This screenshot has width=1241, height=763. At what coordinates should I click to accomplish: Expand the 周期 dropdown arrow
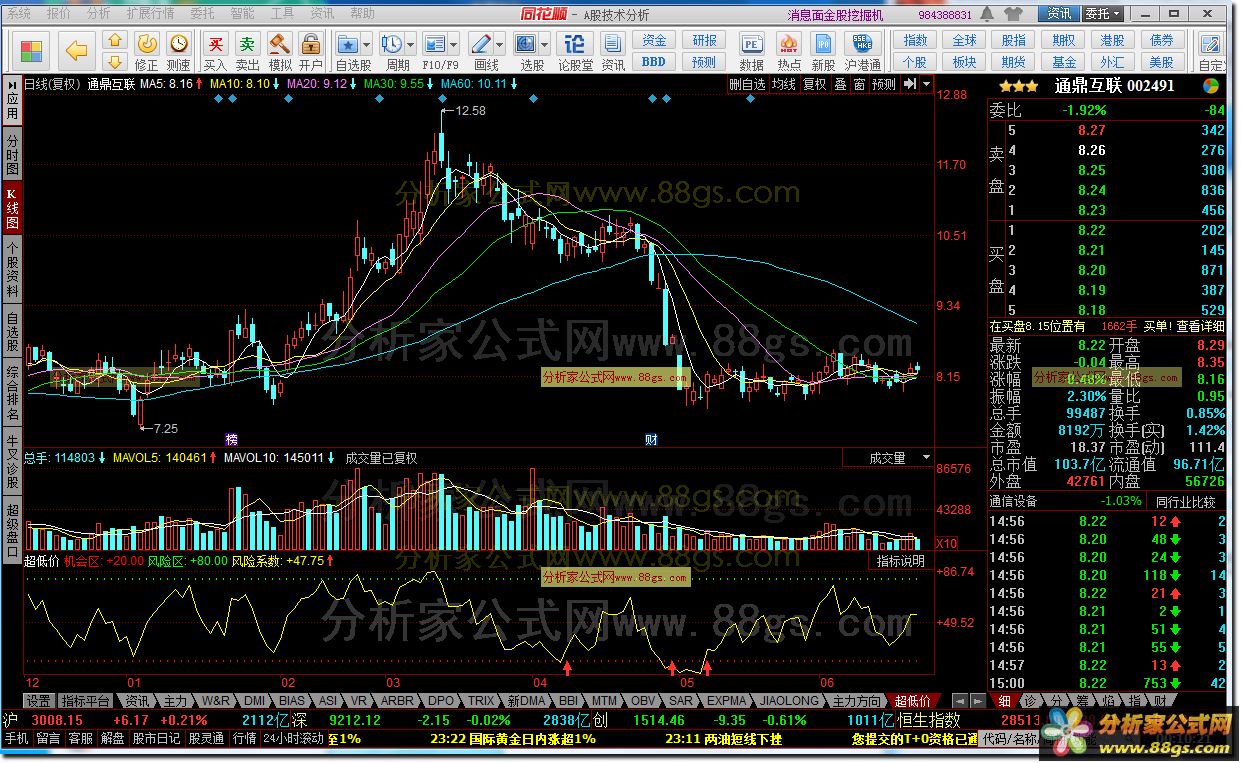[410, 45]
